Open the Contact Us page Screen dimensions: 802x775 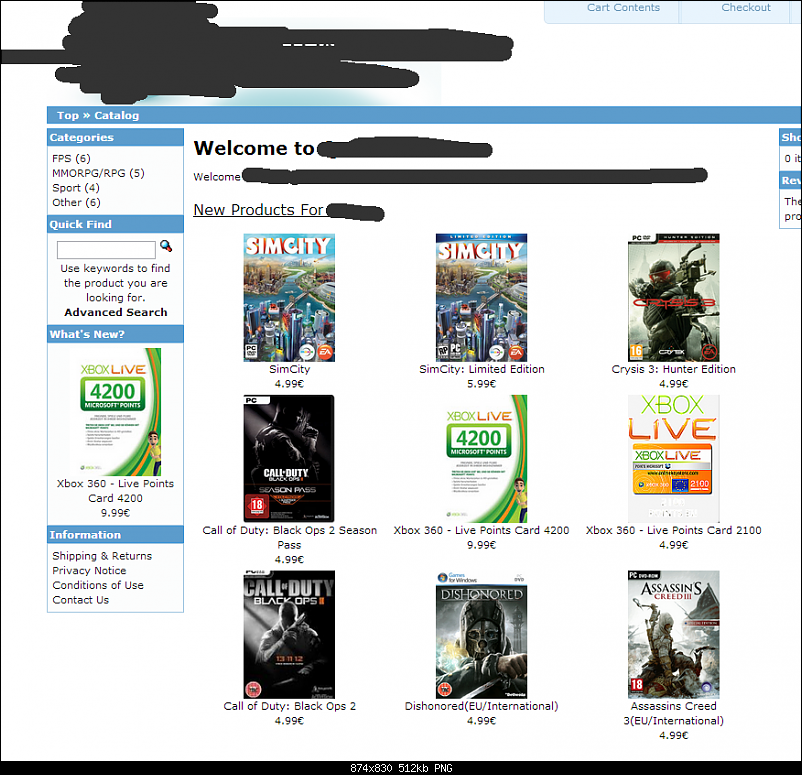(x=80, y=600)
